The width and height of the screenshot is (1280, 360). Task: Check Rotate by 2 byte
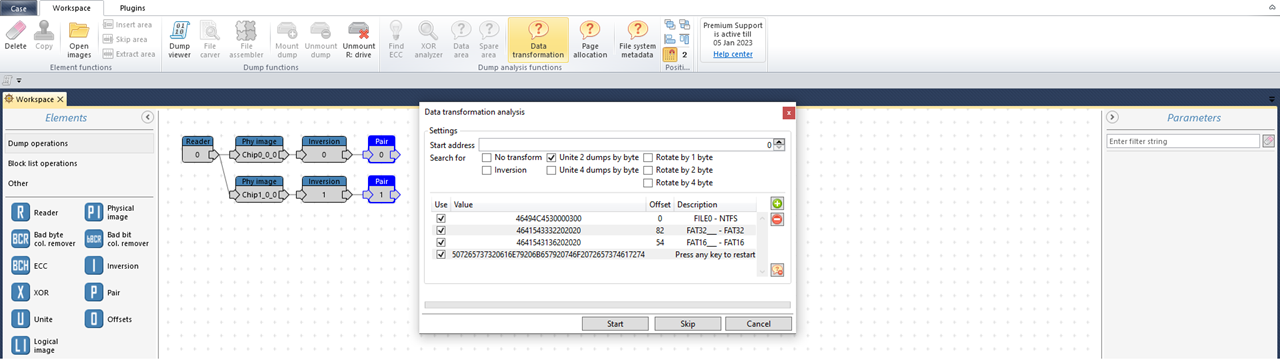[x=648, y=170]
